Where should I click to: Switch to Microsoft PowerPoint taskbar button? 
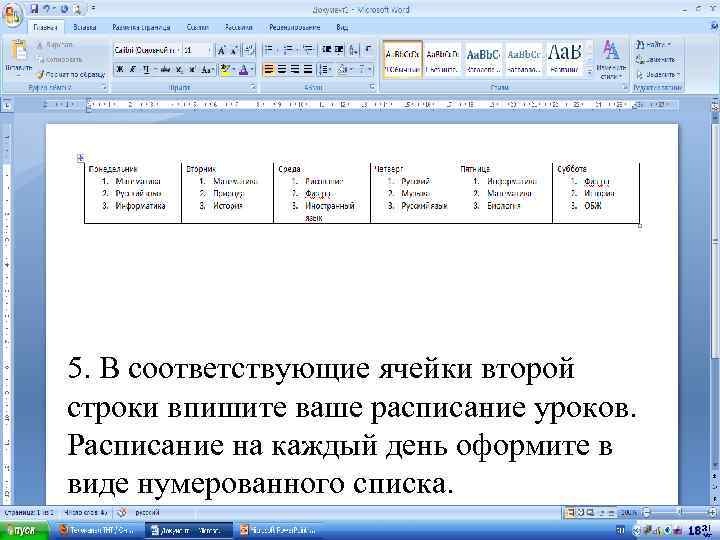(278, 531)
